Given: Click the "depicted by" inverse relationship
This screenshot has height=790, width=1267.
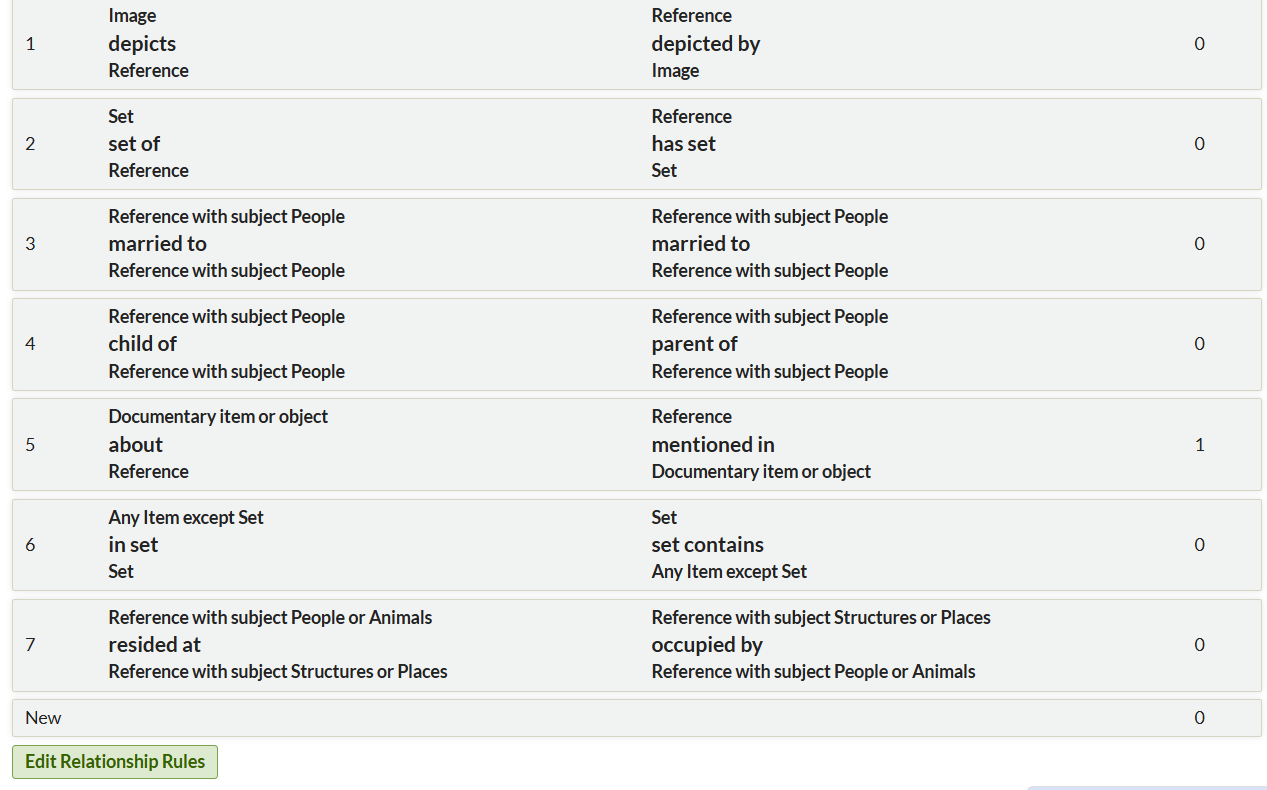Looking at the screenshot, I should point(706,44).
